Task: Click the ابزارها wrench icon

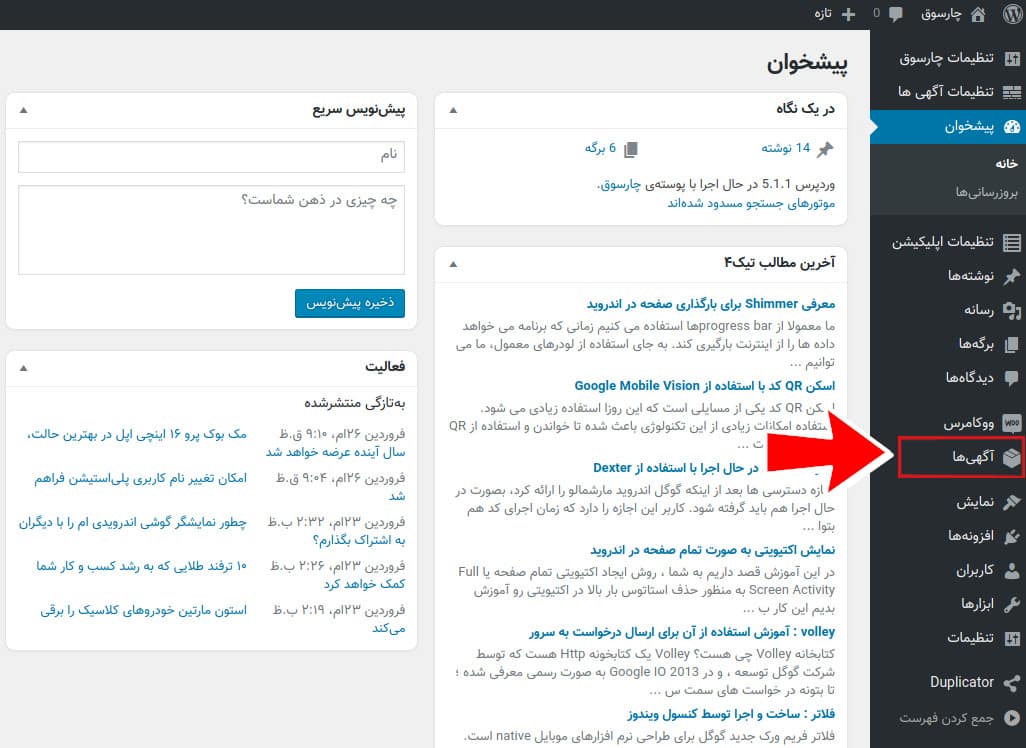Action: [x=1012, y=604]
